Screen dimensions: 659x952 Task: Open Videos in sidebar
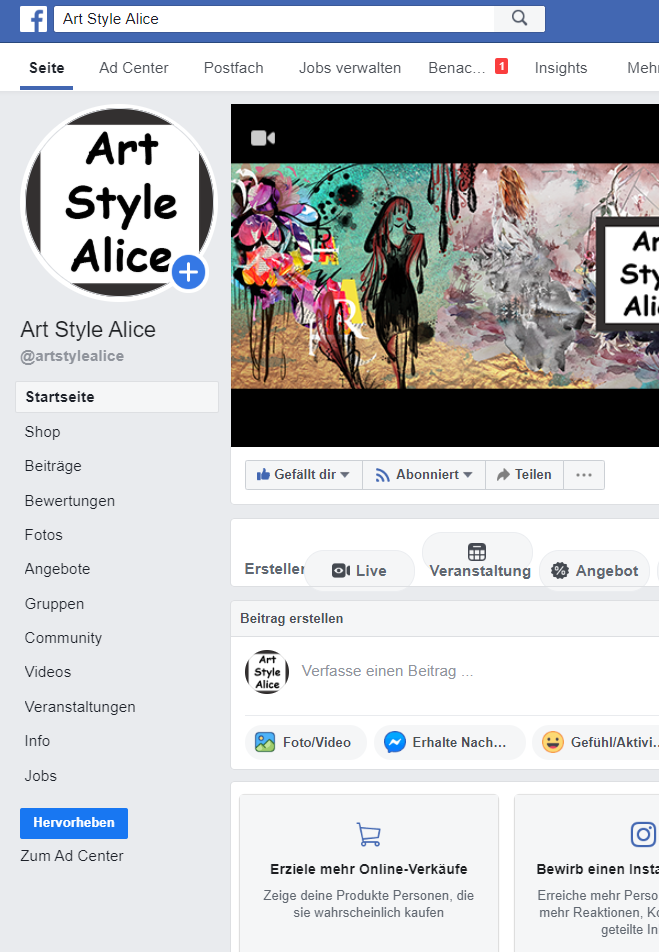(48, 672)
